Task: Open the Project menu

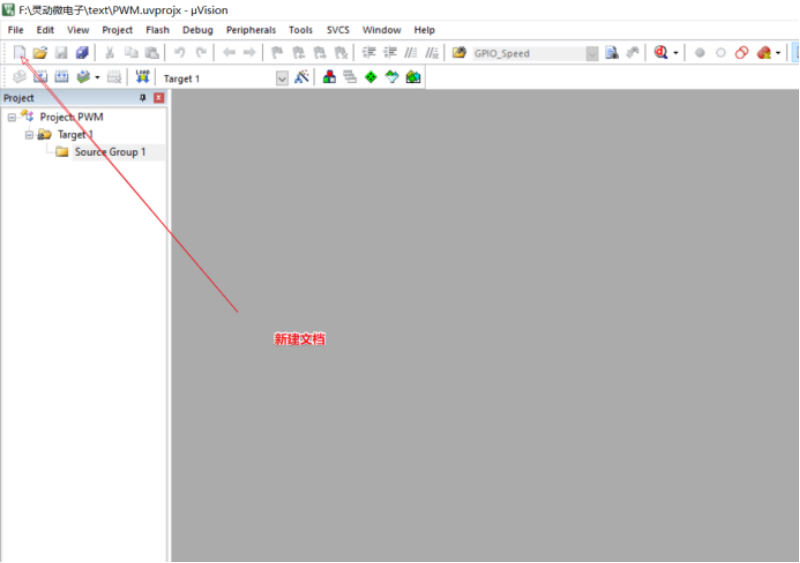Action: pyautogui.click(x=117, y=30)
